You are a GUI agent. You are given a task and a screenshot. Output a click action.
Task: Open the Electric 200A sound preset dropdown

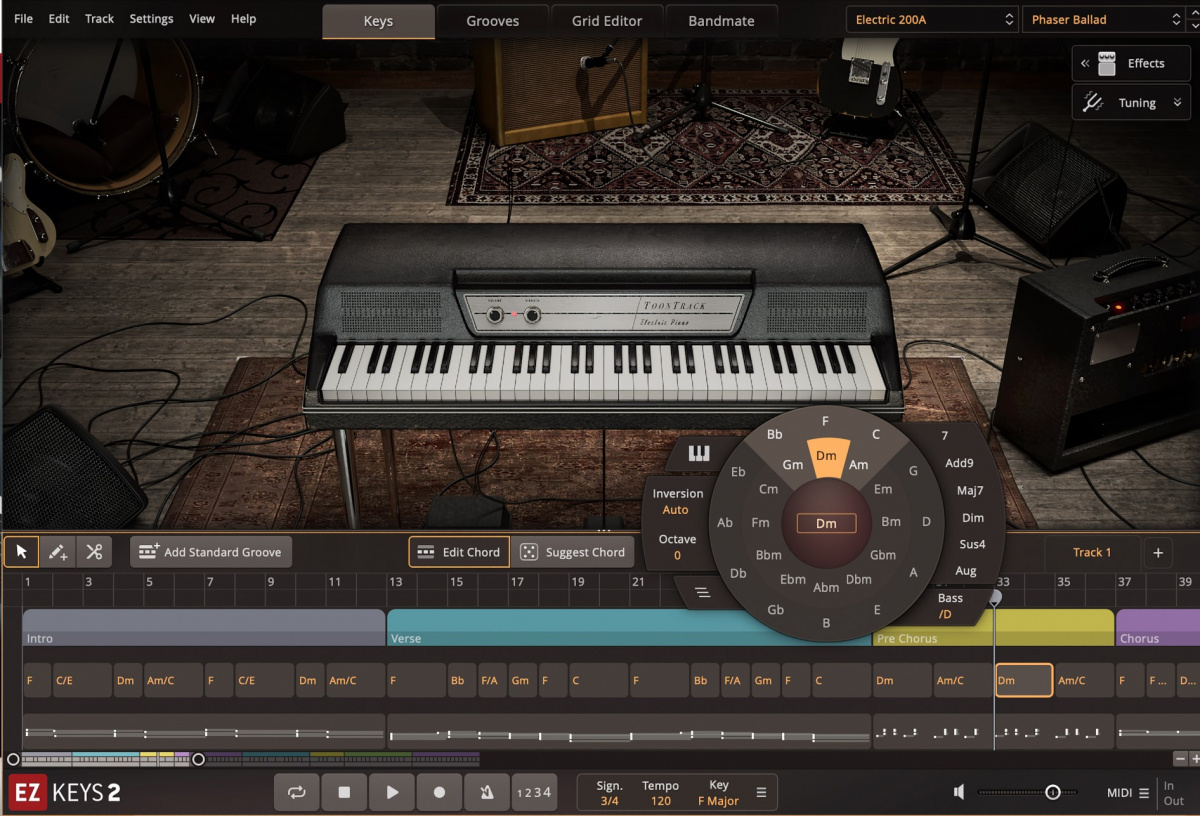click(931, 18)
